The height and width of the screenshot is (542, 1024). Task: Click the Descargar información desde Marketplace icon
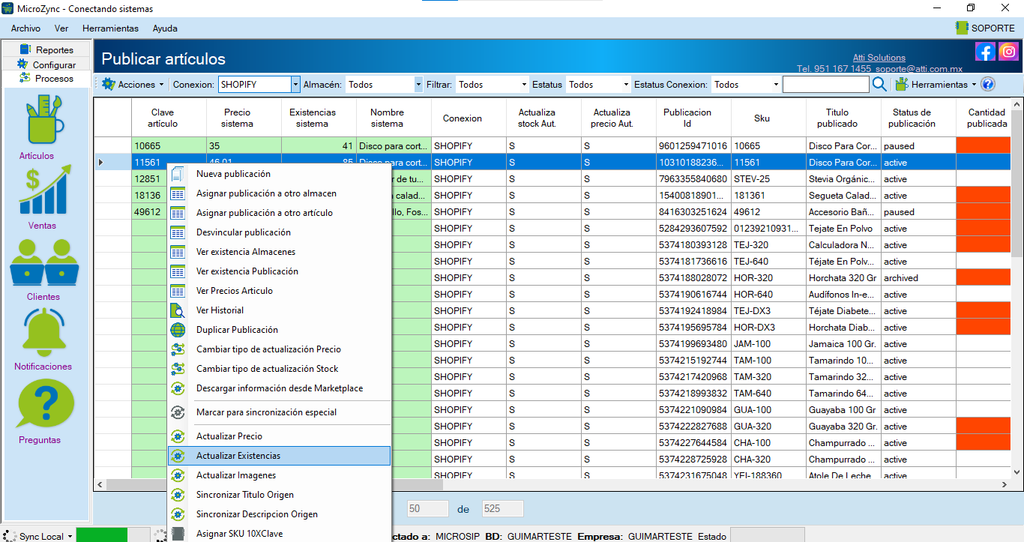coord(178,389)
